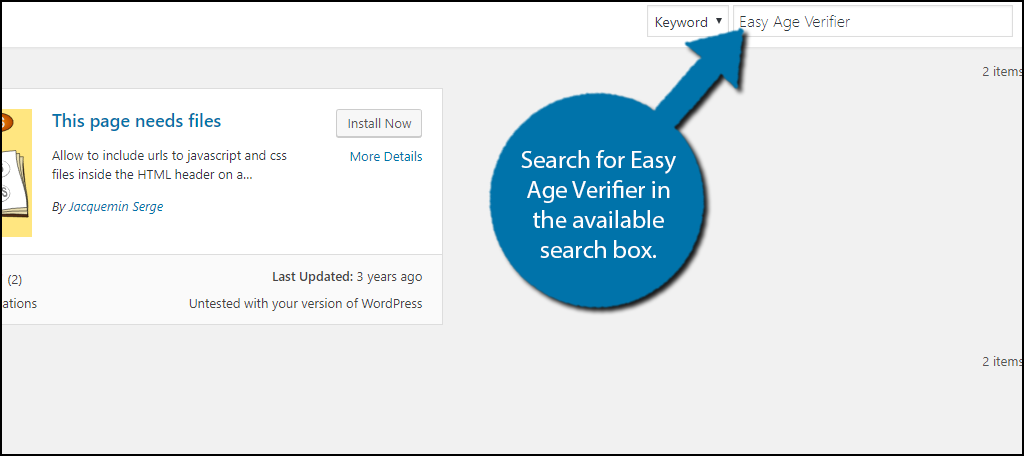
Task: Visit author Jacquemin Serge's link
Action: (115, 207)
